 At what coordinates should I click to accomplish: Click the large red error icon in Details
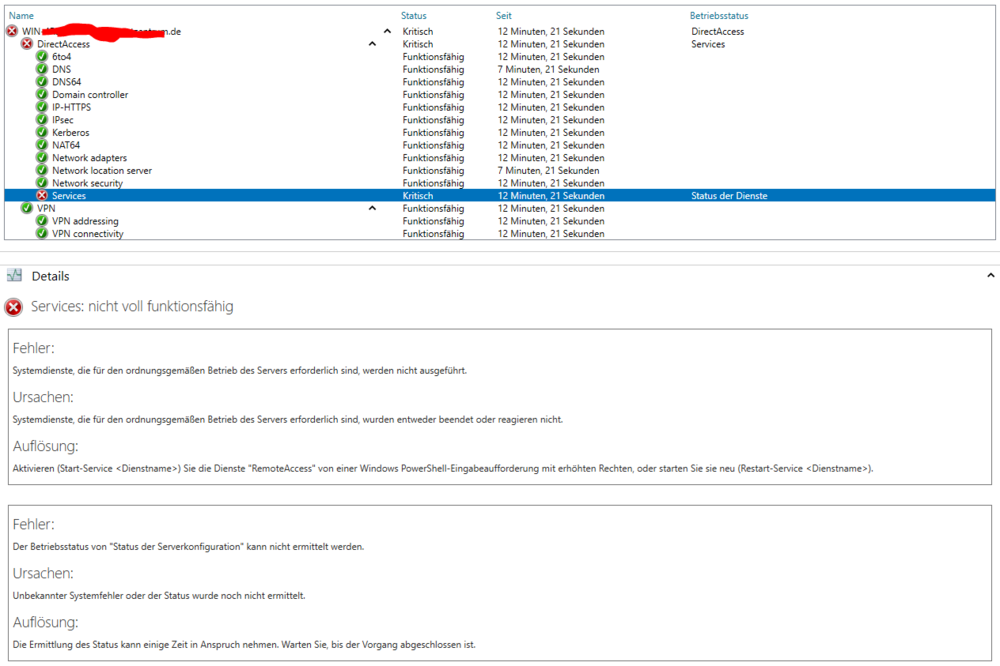[x=14, y=307]
